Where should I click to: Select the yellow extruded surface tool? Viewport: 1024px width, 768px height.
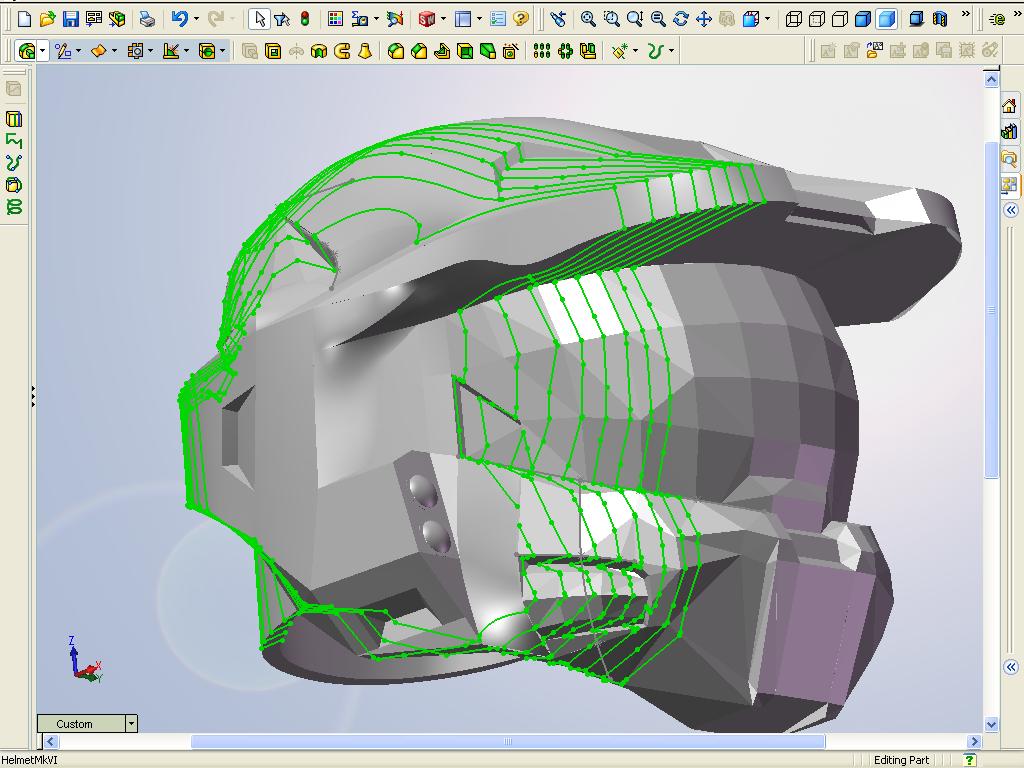point(14,119)
